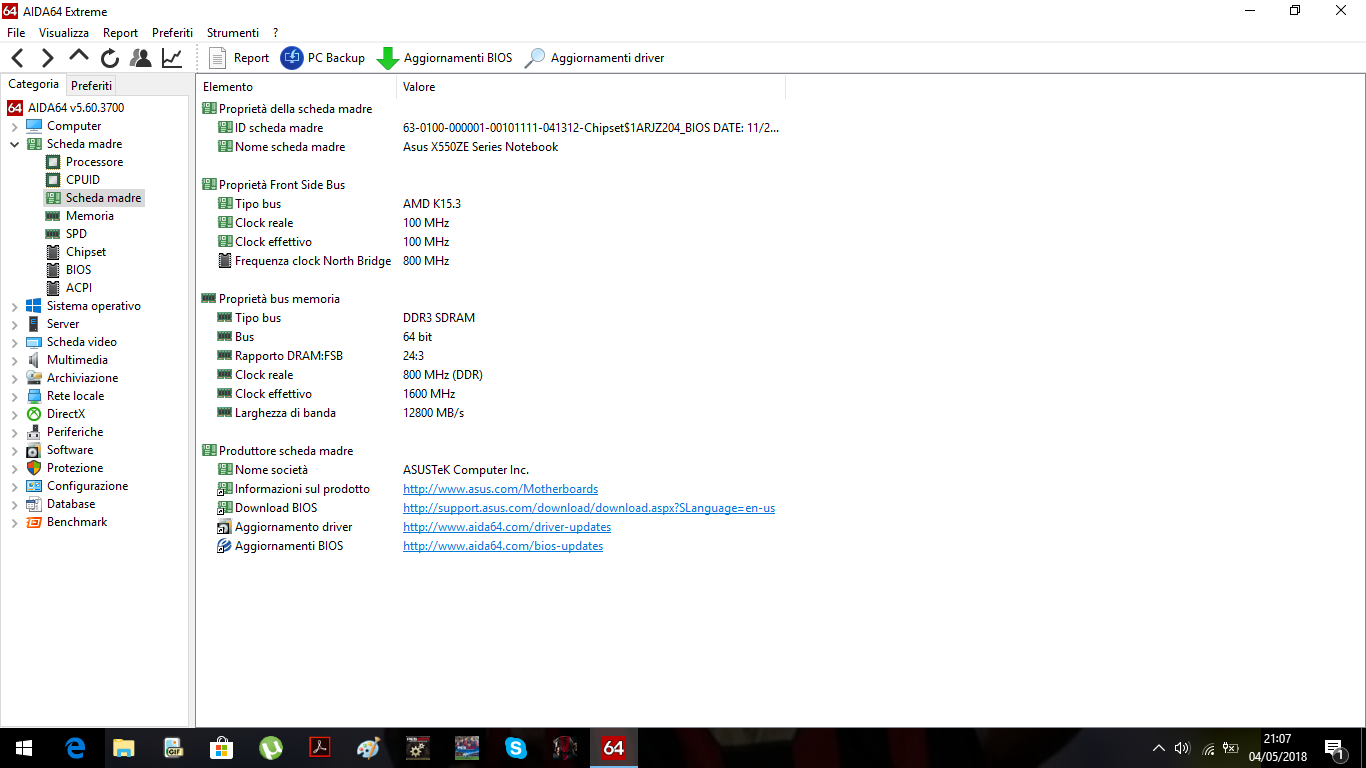This screenshot has width=1366, height=768.
Task: Open Skype from the taskbar
Action: click(x=516, y=748)
